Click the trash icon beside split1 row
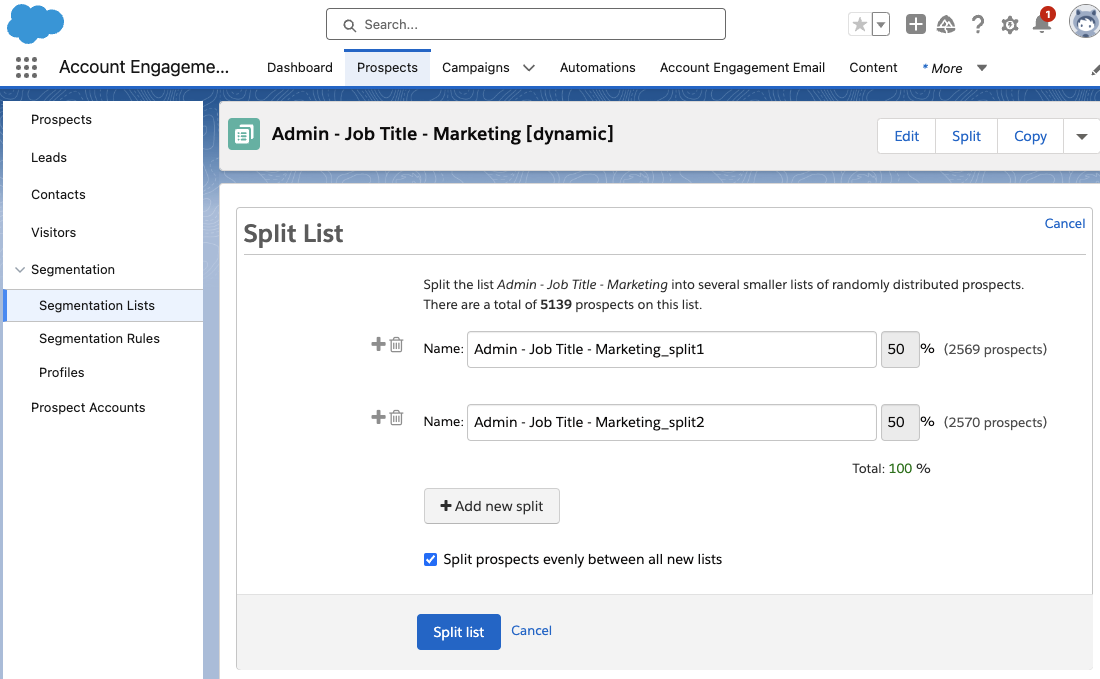Viewport: 1100px width, 679px height. click(396, 344)
